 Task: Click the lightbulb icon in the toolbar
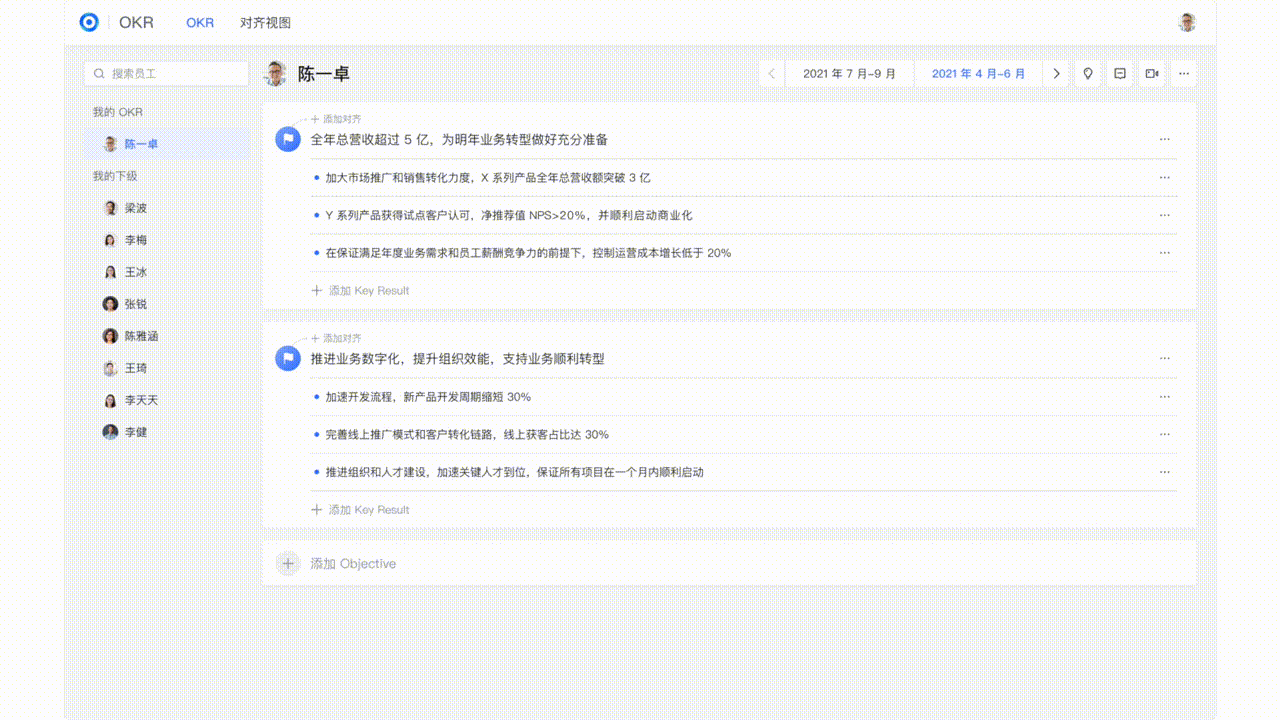click(1087, 74)
